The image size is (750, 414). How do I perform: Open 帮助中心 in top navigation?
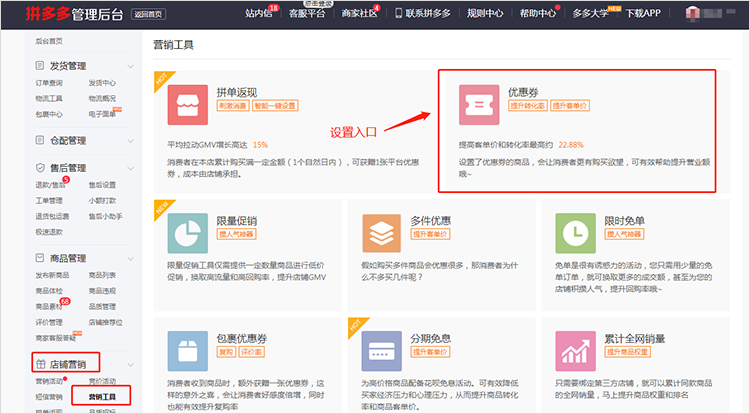point(538,13)
